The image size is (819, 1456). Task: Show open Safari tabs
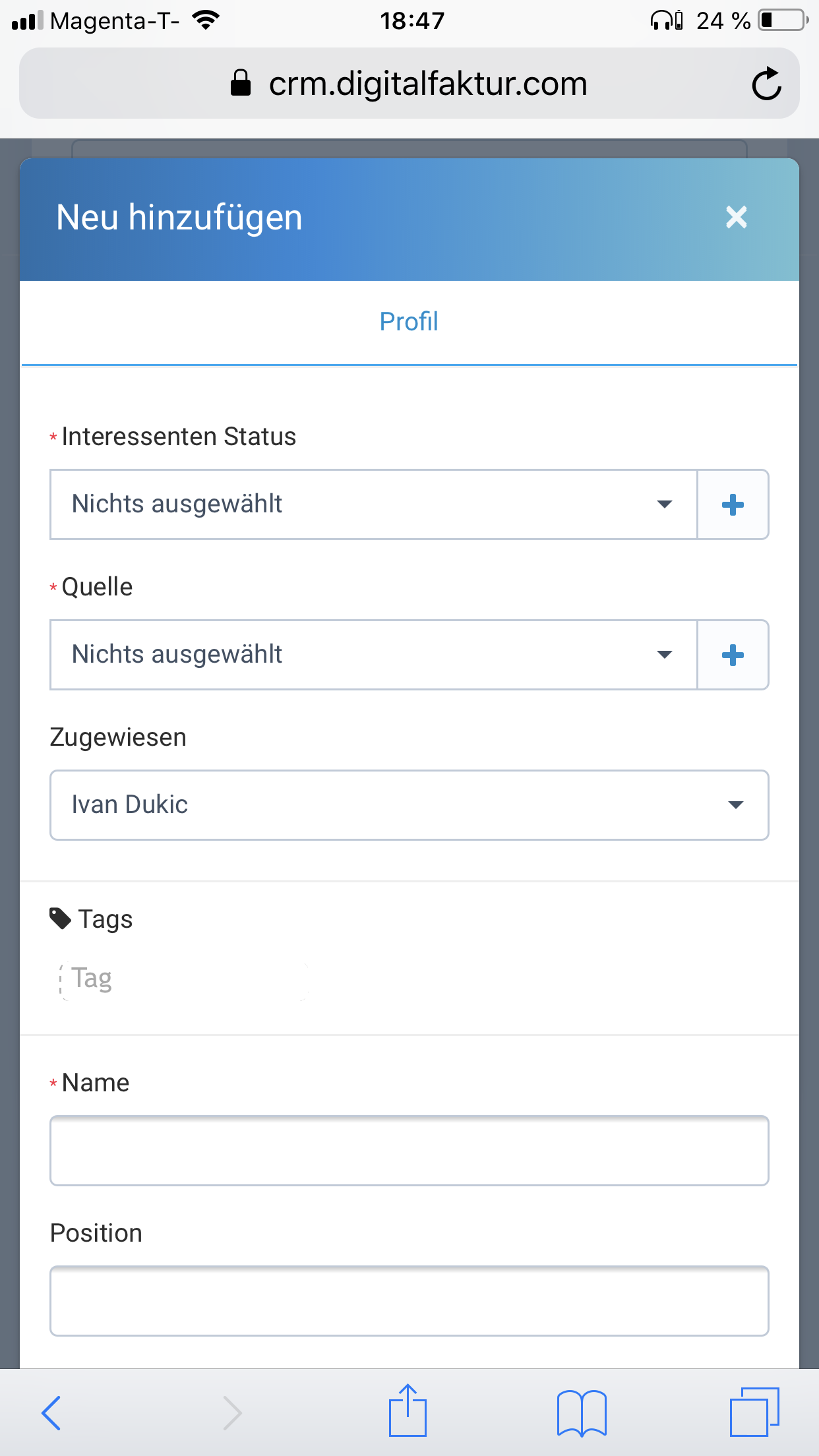click(x=754, y=1411)
